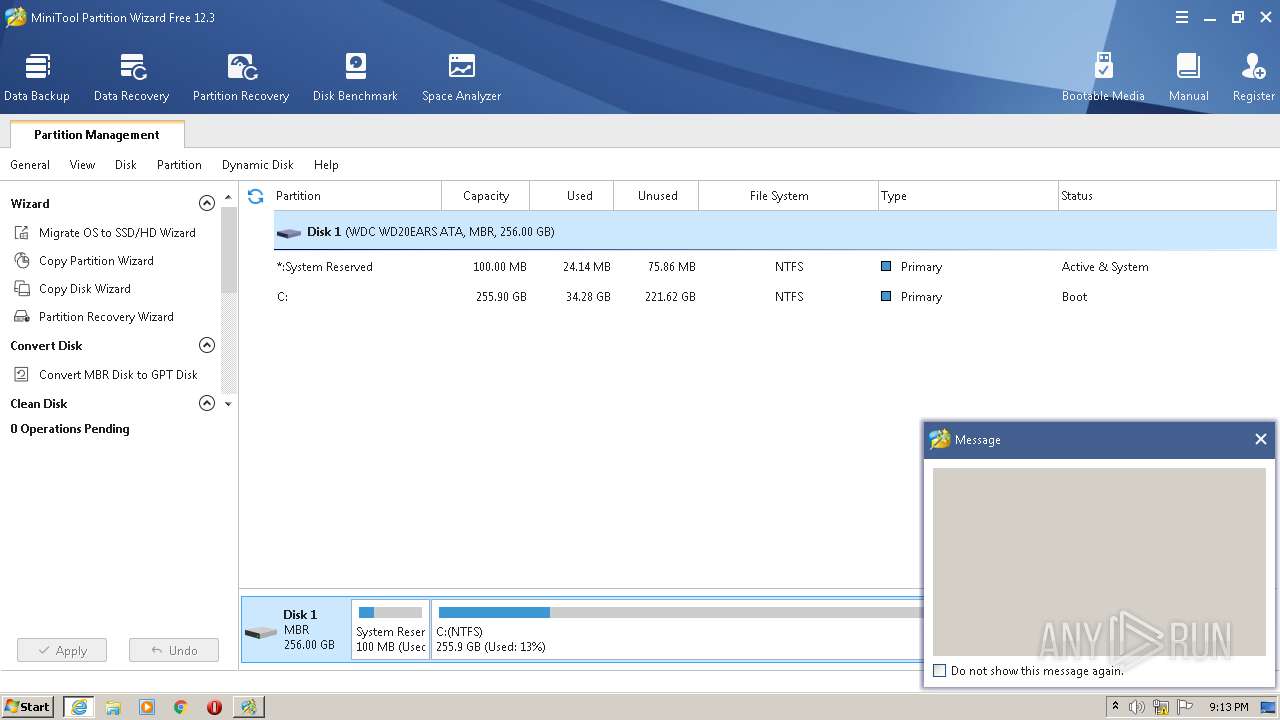Check Do not show this message again

point(939,671)
